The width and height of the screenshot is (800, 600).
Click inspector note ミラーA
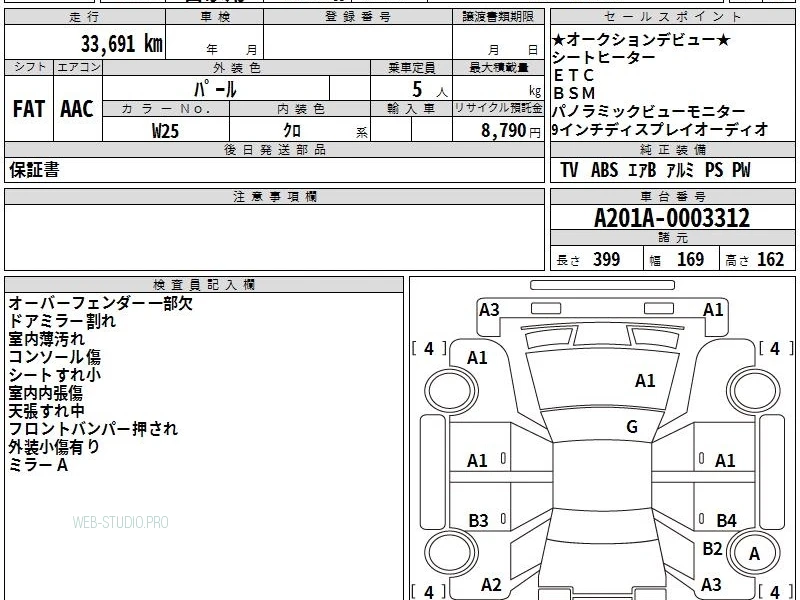click(38, 465)
